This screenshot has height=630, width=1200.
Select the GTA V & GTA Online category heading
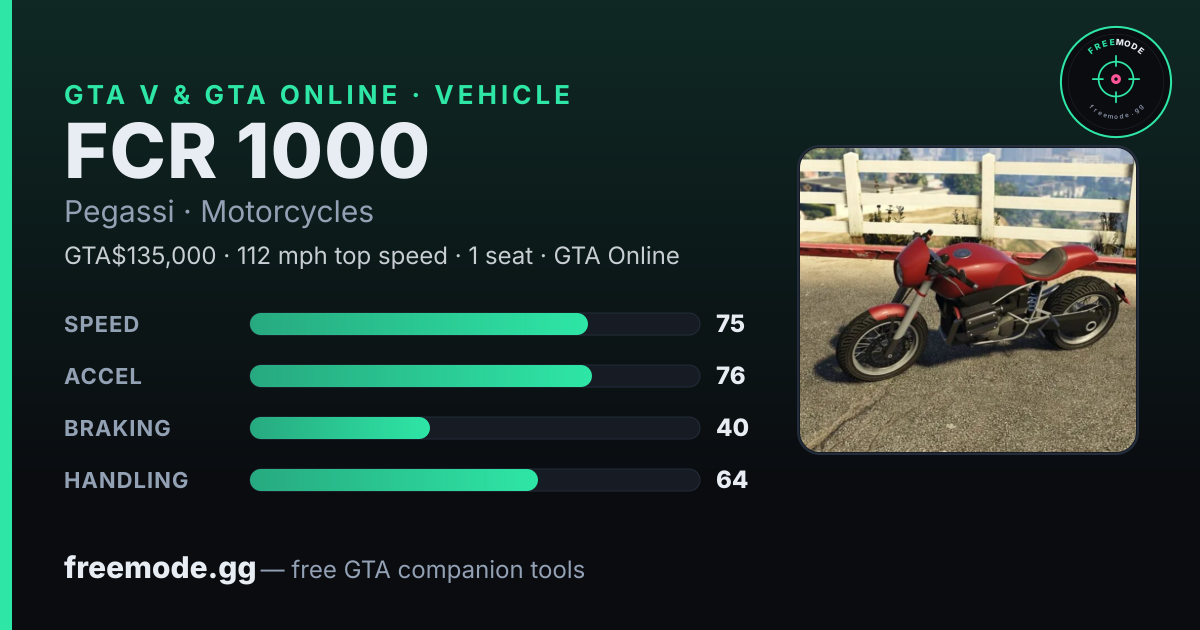pos(318,95)
